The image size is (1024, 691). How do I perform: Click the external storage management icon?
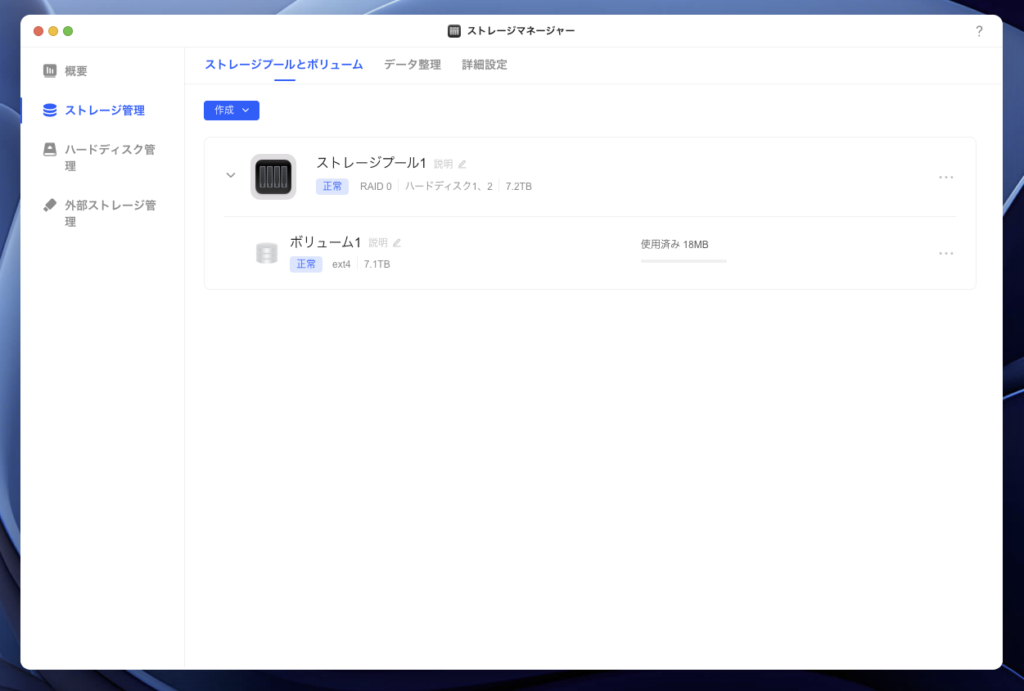click(50, 205)
